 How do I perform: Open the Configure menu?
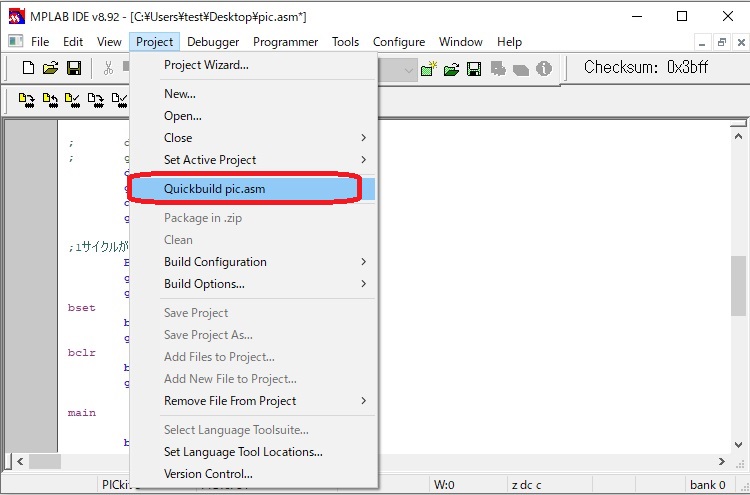pos(399,42)
